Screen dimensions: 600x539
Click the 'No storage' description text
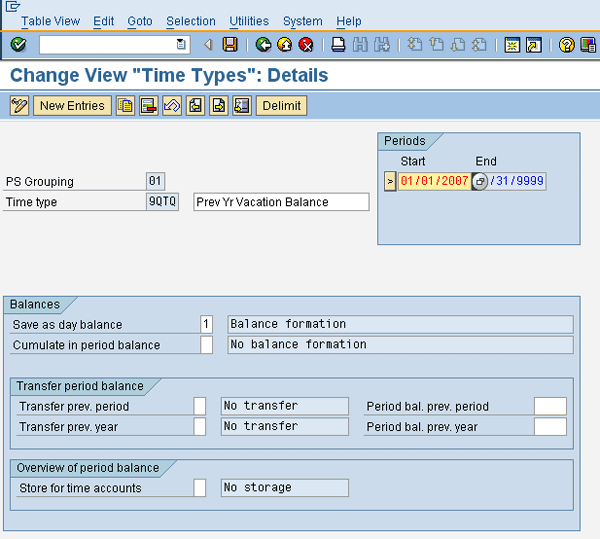click(x=258, y=487)
